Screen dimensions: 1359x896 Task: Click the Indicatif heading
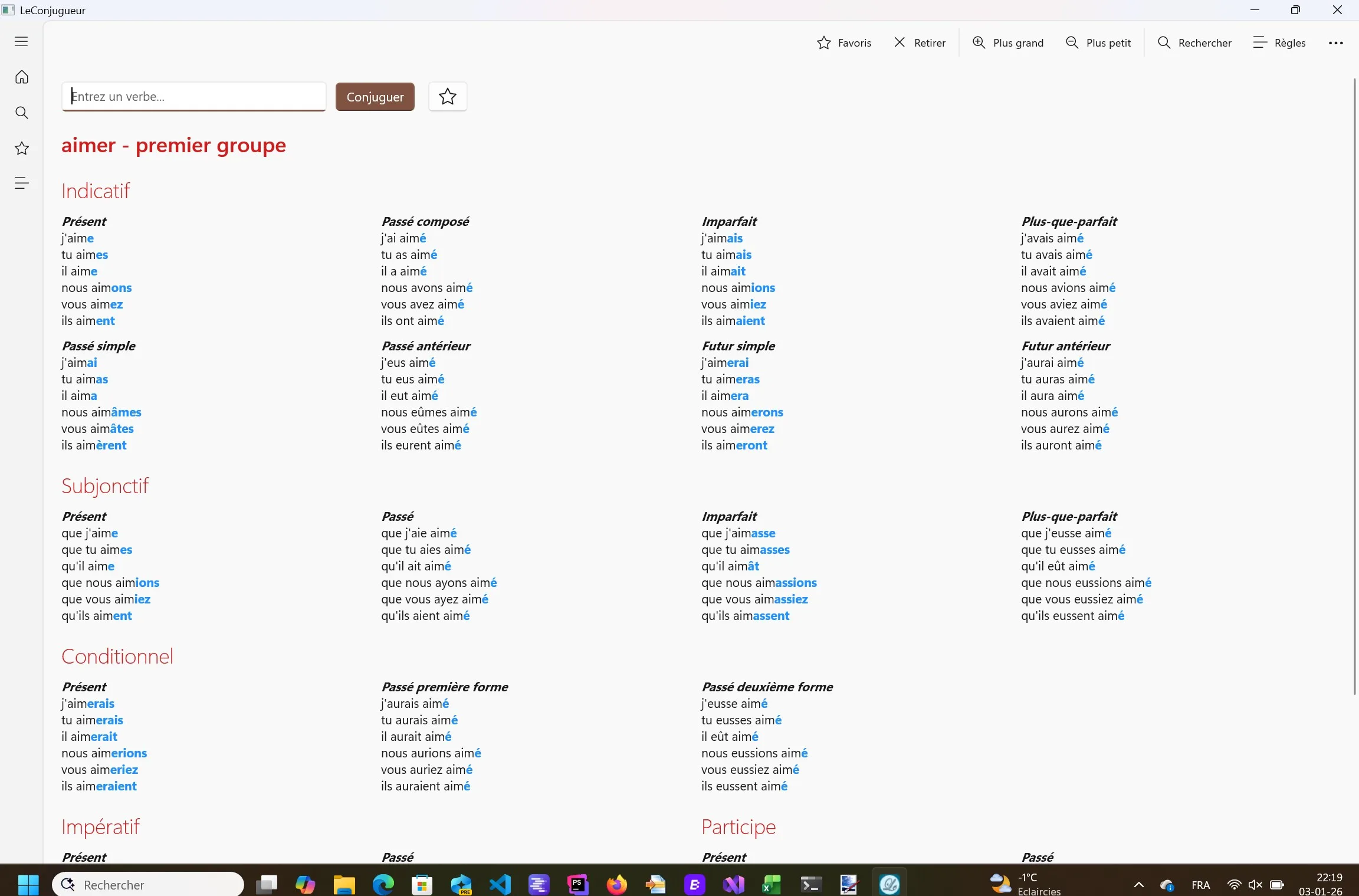[x=95, y=191]
